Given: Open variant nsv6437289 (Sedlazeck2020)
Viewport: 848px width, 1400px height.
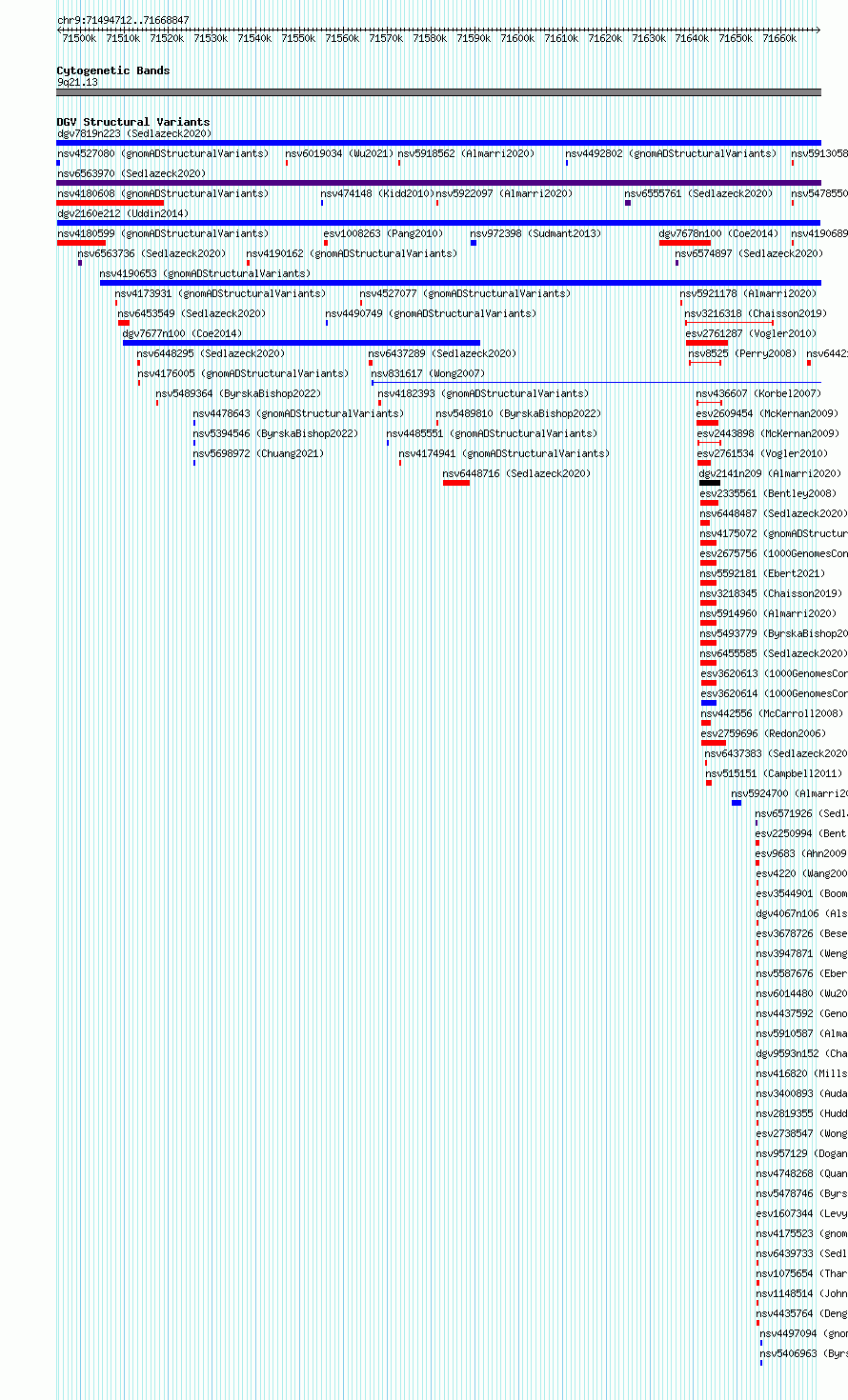Looking at the screenshot, I should (443, 353).
